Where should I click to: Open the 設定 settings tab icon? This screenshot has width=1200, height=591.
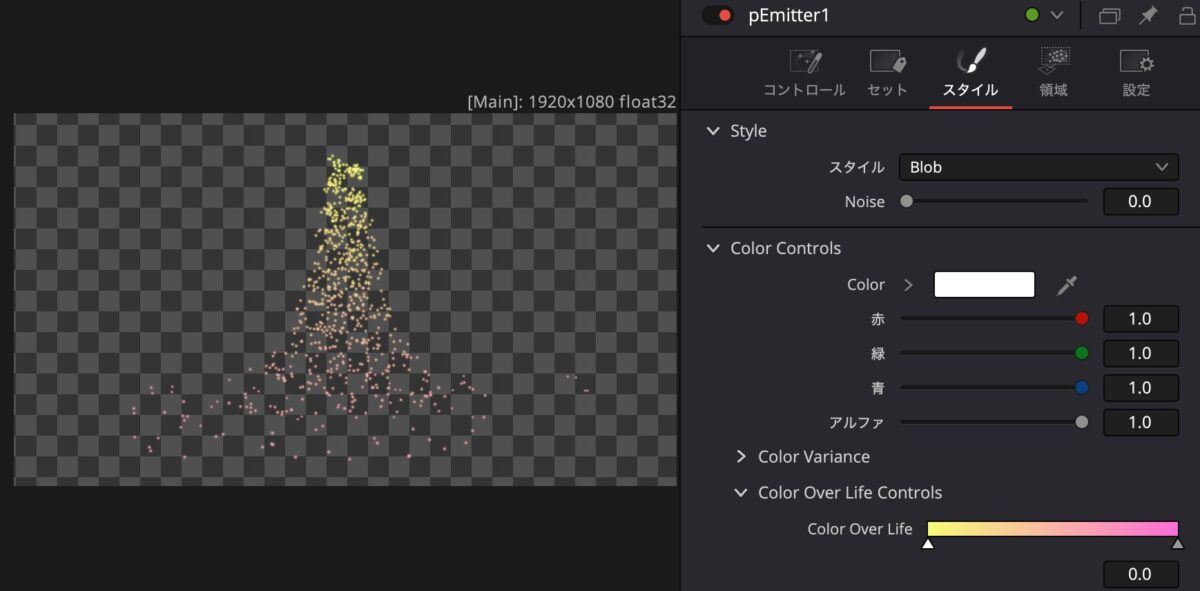(x=1136, y=62)
